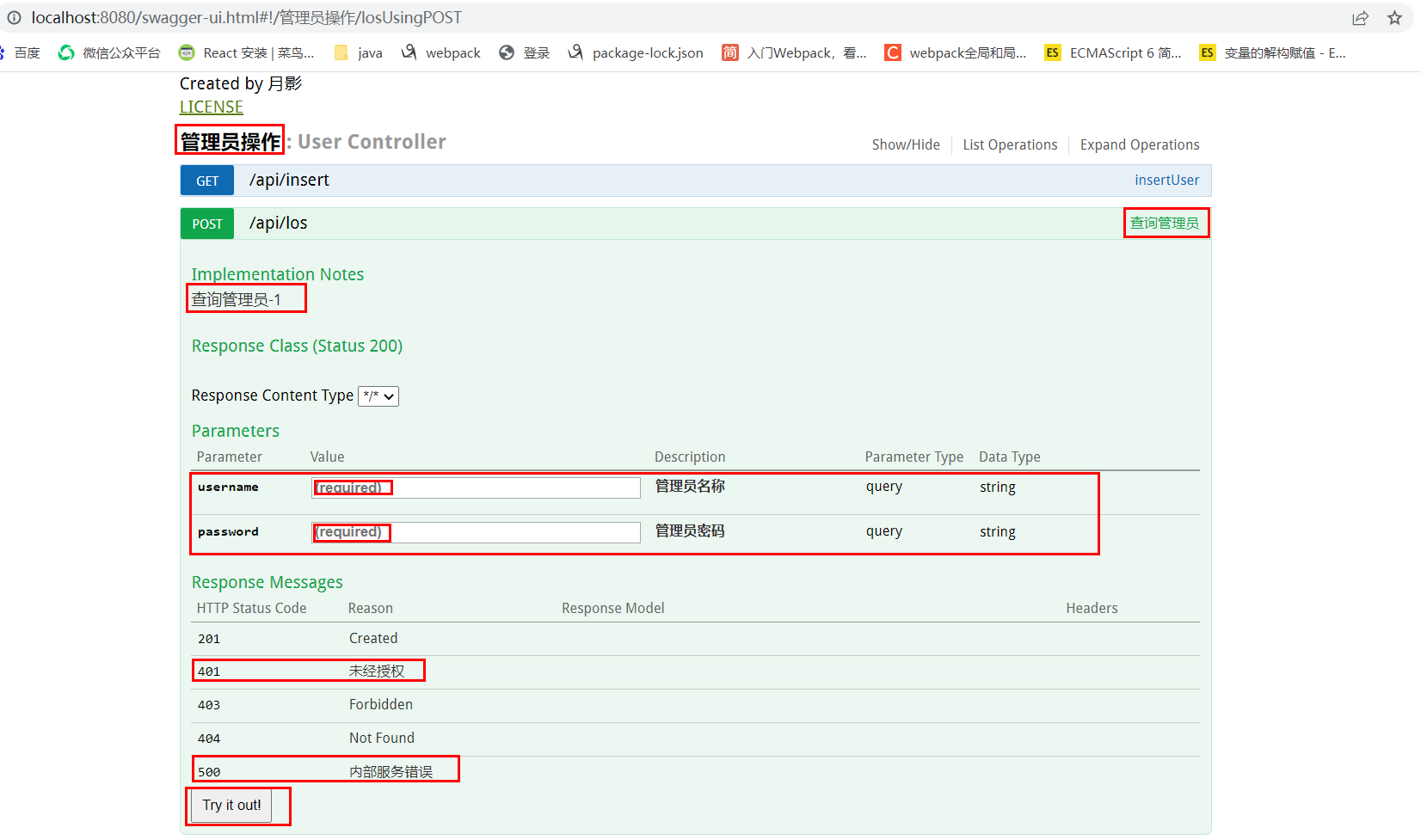Click Show/Hide for User Controller
1421x840 pixels.
(x=906, y=145)
